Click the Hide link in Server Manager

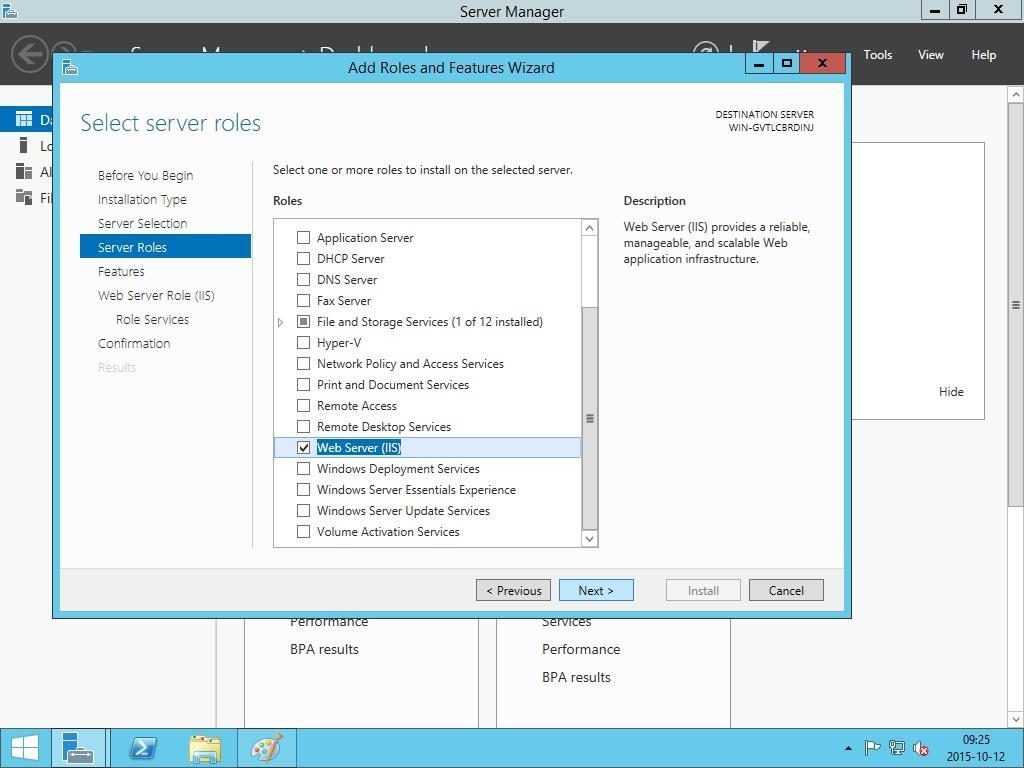951,392
